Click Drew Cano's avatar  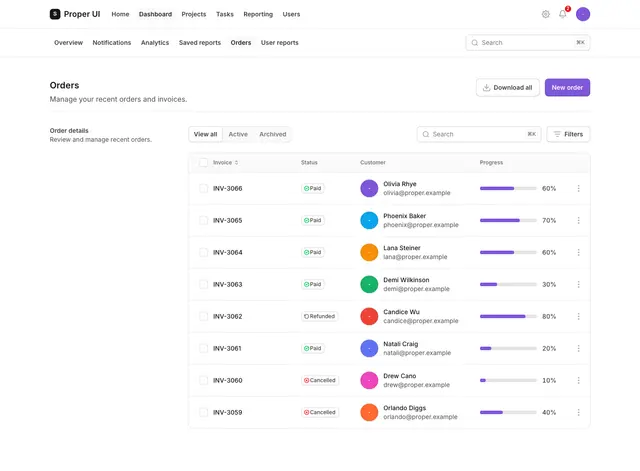pos(369,380)
